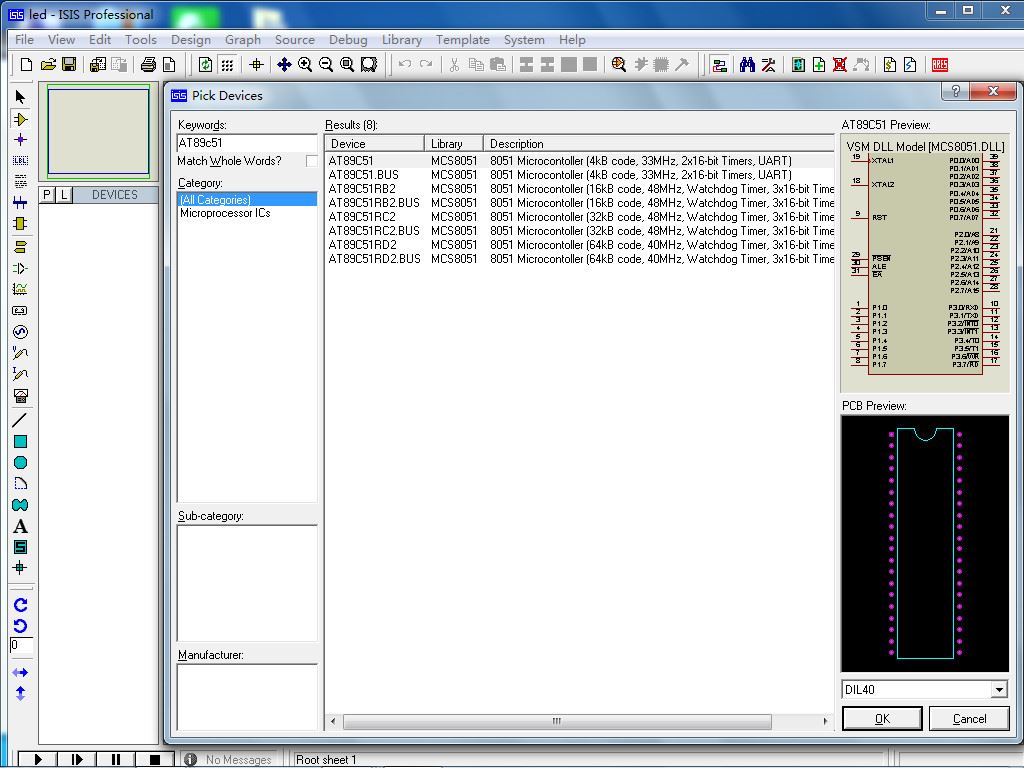Select the Graph Mode tool
This screenshot has width=1024, height=768.
20,289
